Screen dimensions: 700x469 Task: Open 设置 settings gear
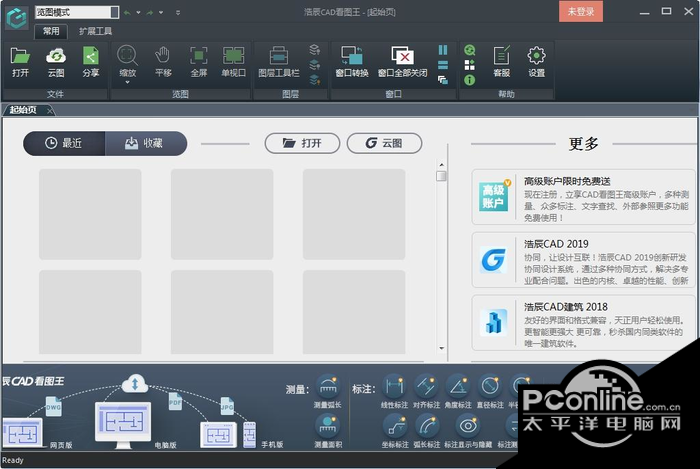pos(536,56)
